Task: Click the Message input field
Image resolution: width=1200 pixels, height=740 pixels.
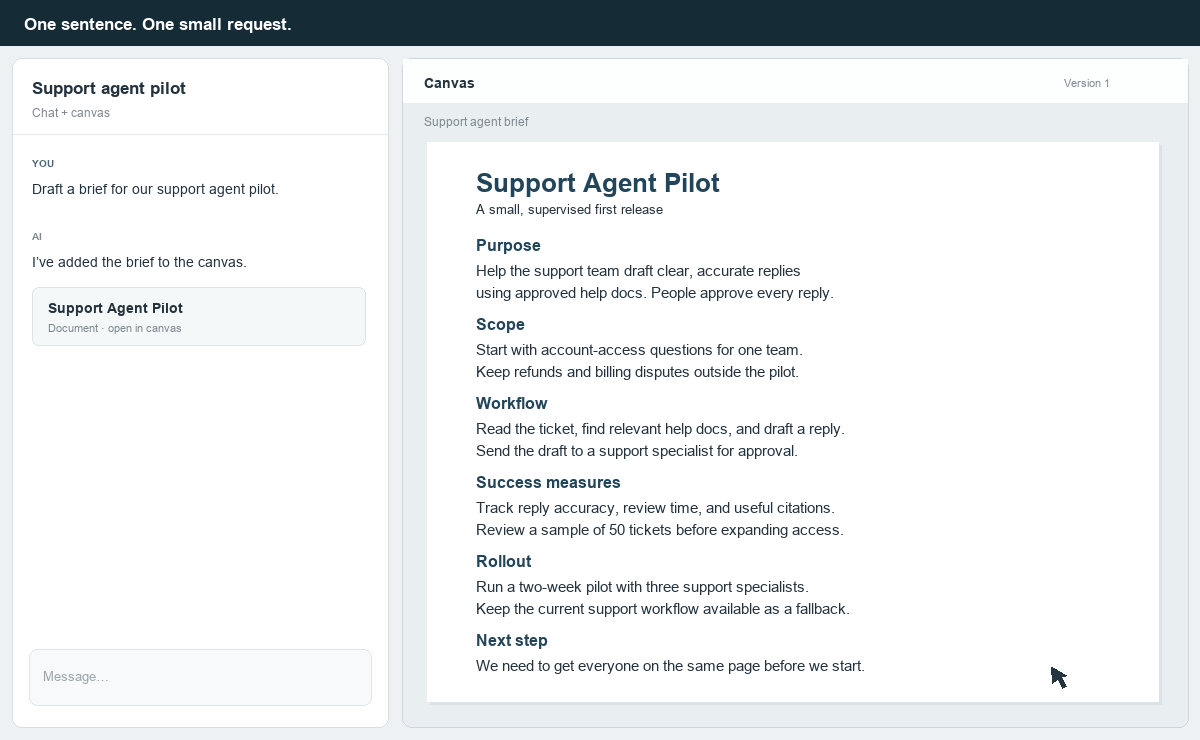Action: pyautogui.click(x=200, y=677)
